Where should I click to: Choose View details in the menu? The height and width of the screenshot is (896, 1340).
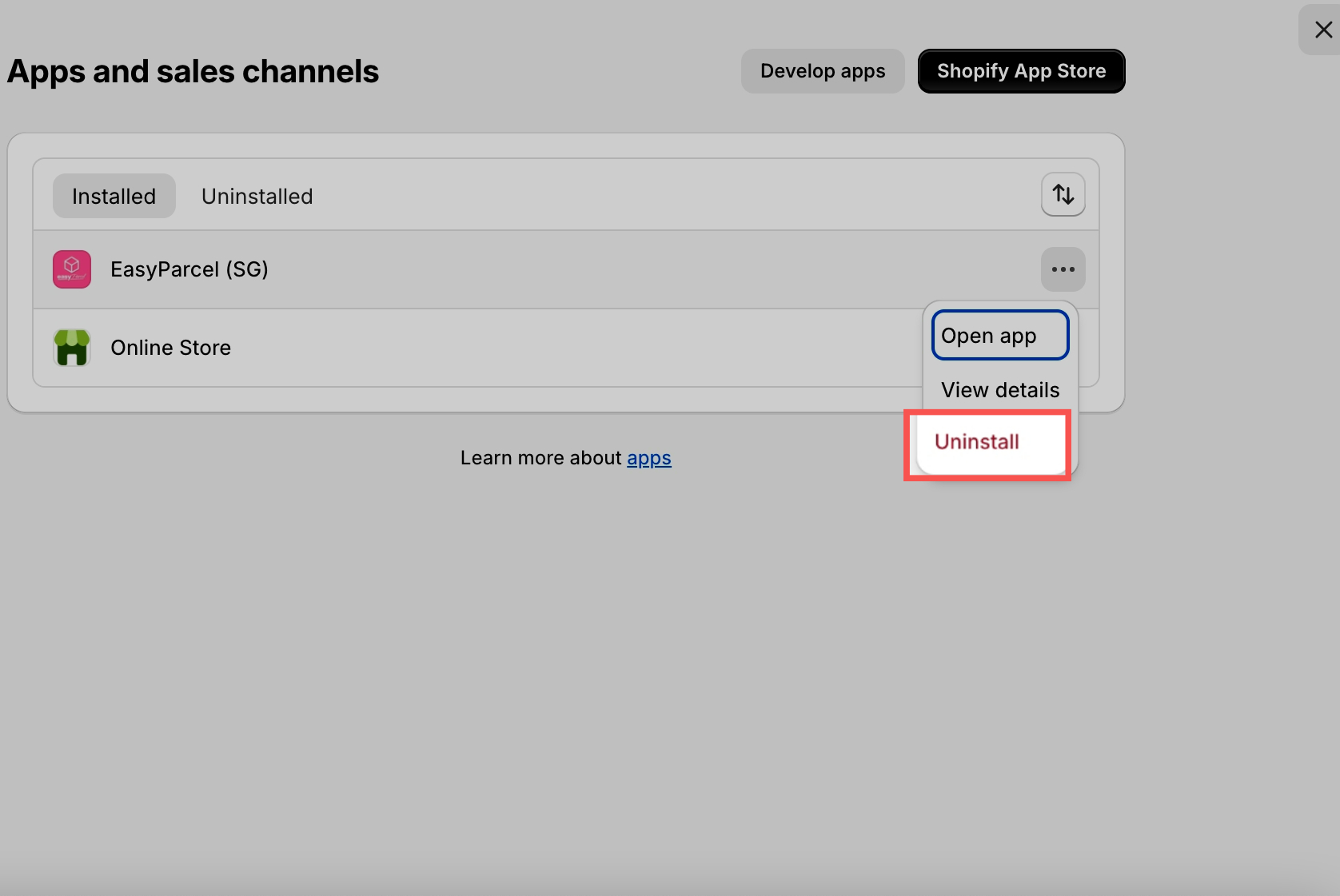tap(999, 390)
